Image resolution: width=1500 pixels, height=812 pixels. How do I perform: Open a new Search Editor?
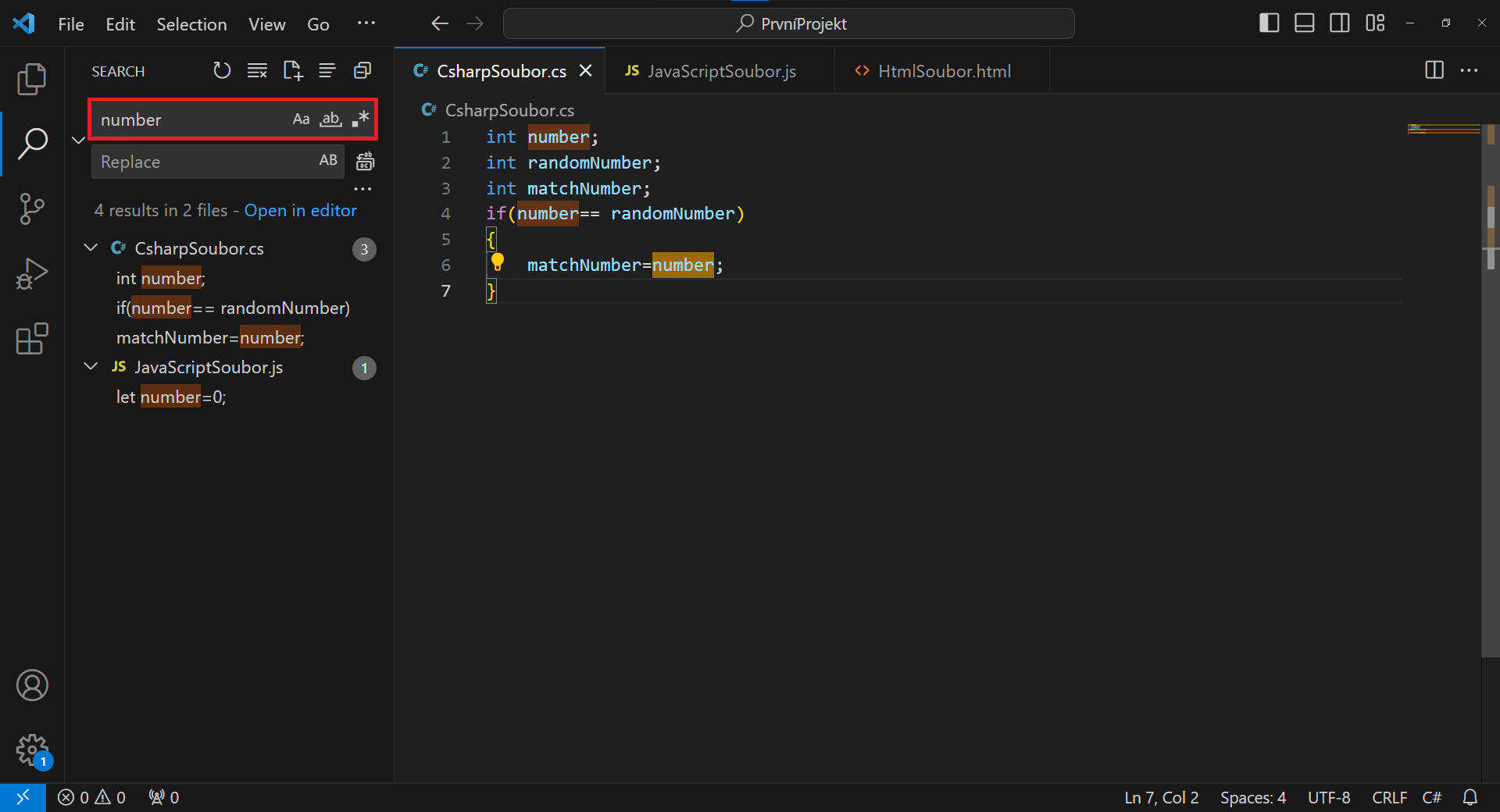pos(292,70)
